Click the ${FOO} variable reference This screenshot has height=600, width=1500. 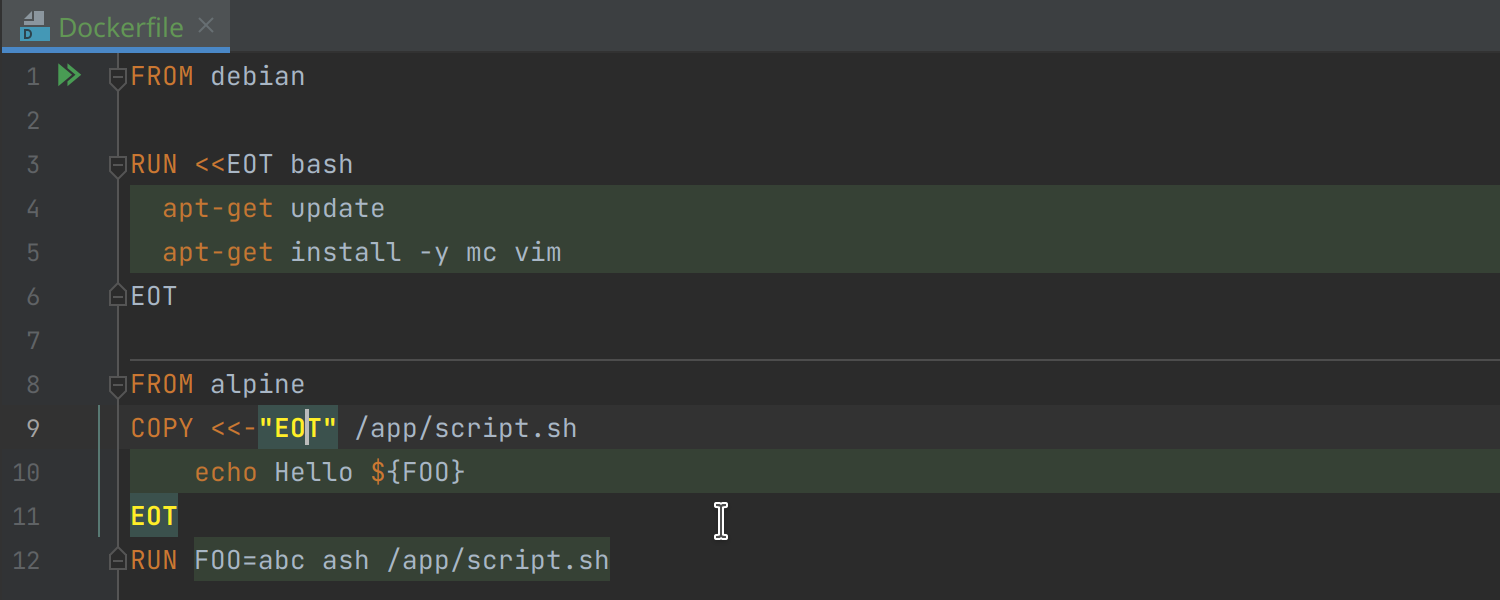coord(417,472)
